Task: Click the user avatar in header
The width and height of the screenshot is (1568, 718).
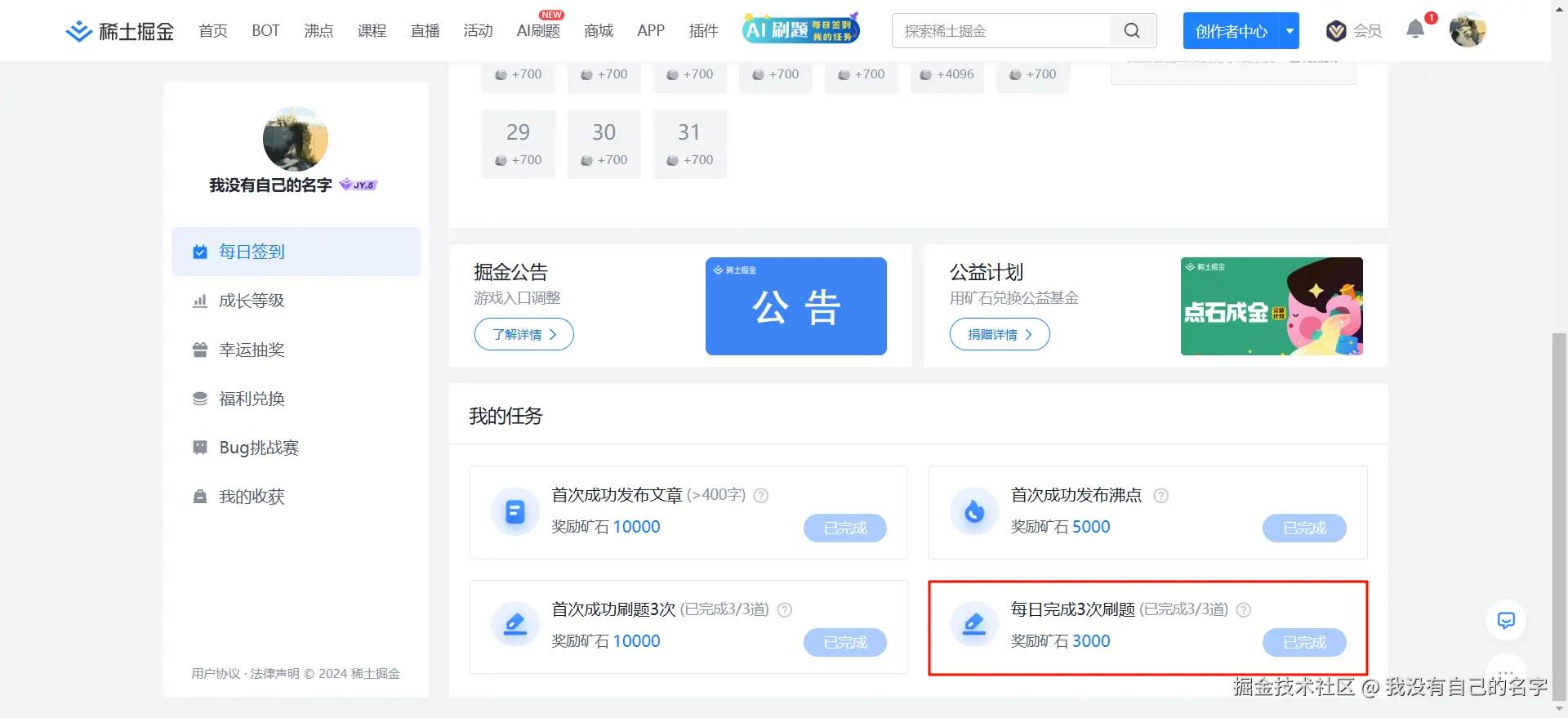Action: point(1468,30)
